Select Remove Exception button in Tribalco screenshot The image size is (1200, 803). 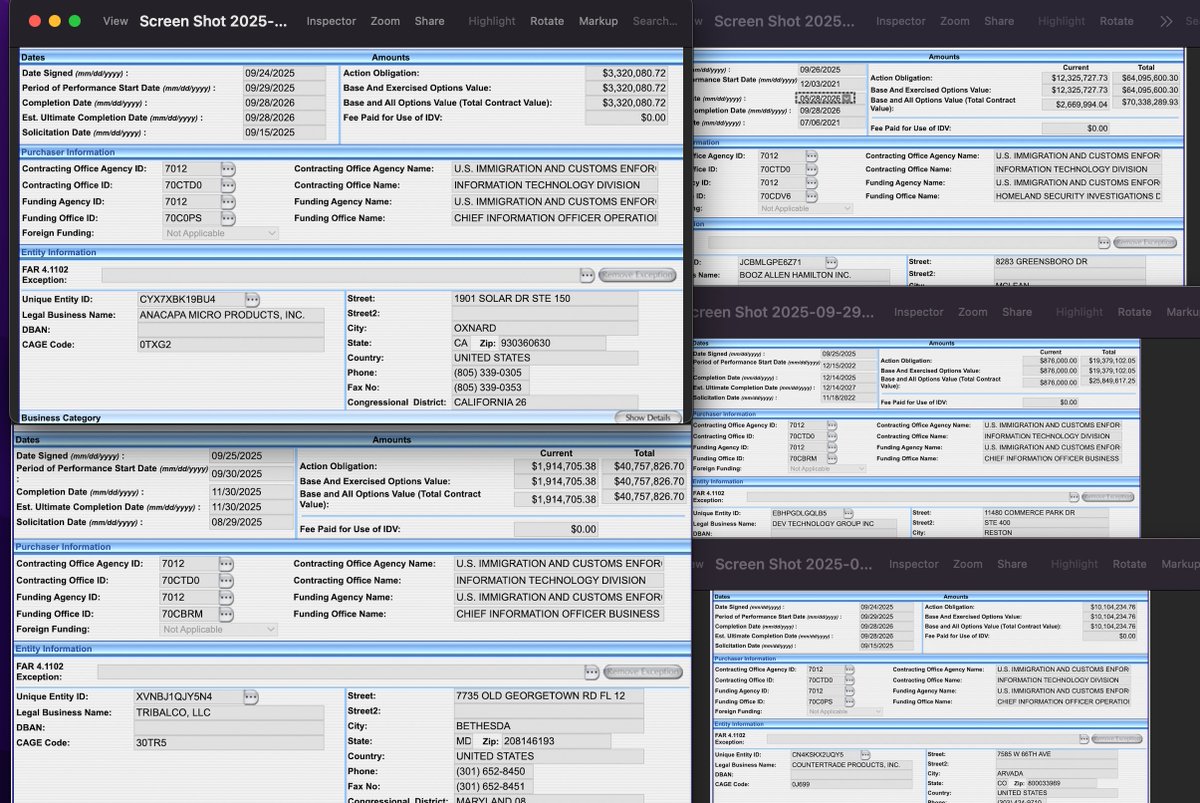(x=643, y=672)
